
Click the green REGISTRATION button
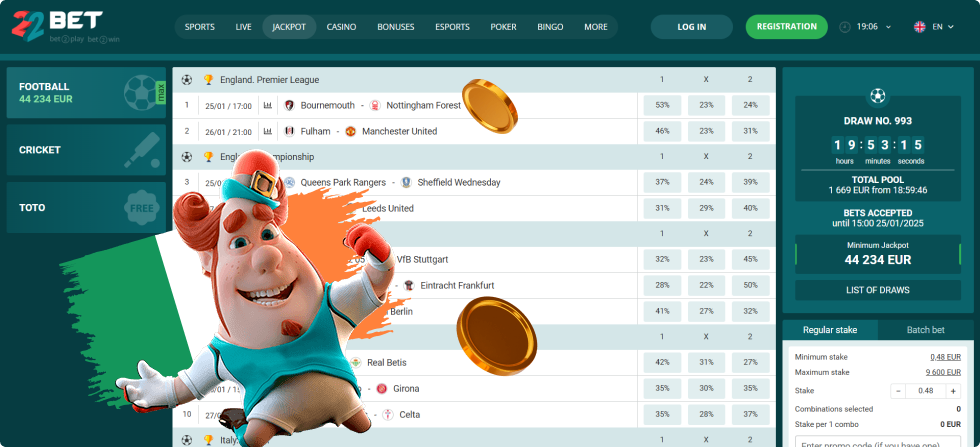(786, 27)
